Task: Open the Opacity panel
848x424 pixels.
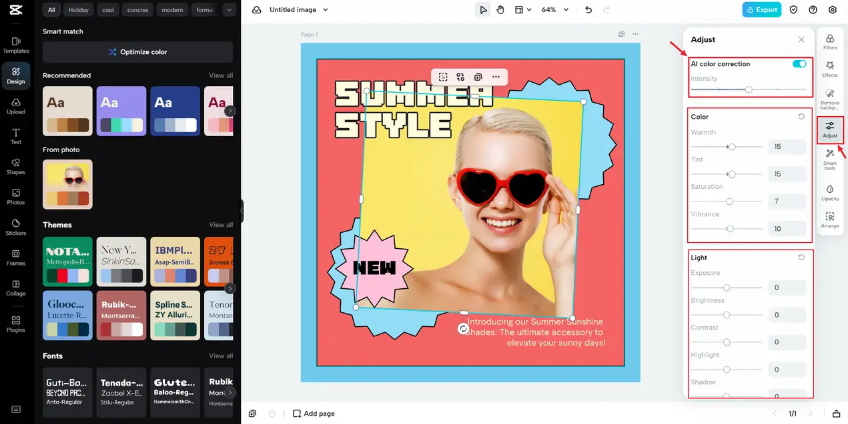Action: [x=830, y=193]
